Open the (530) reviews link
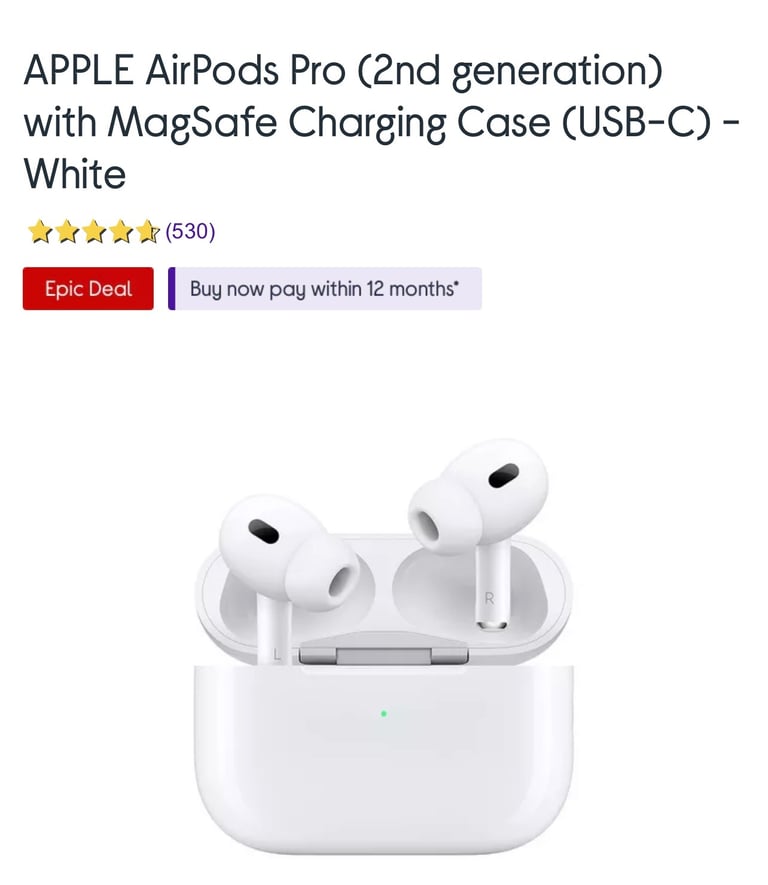768x885 pixels. (x=190, y=231)
